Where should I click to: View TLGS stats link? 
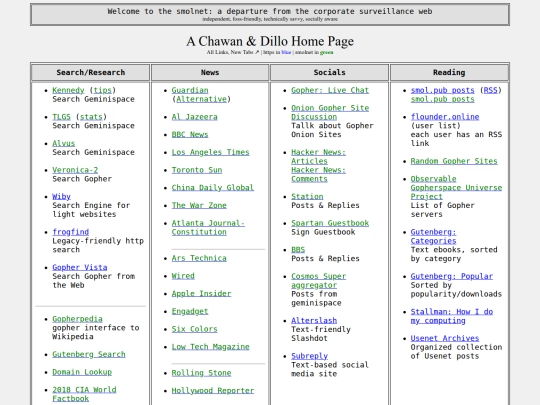coord(91,117)
